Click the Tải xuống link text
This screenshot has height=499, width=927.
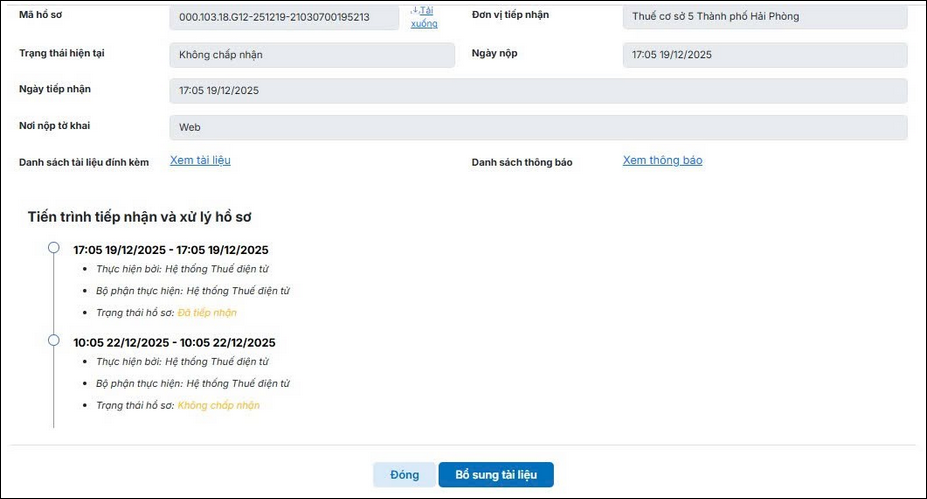[425, 17]
